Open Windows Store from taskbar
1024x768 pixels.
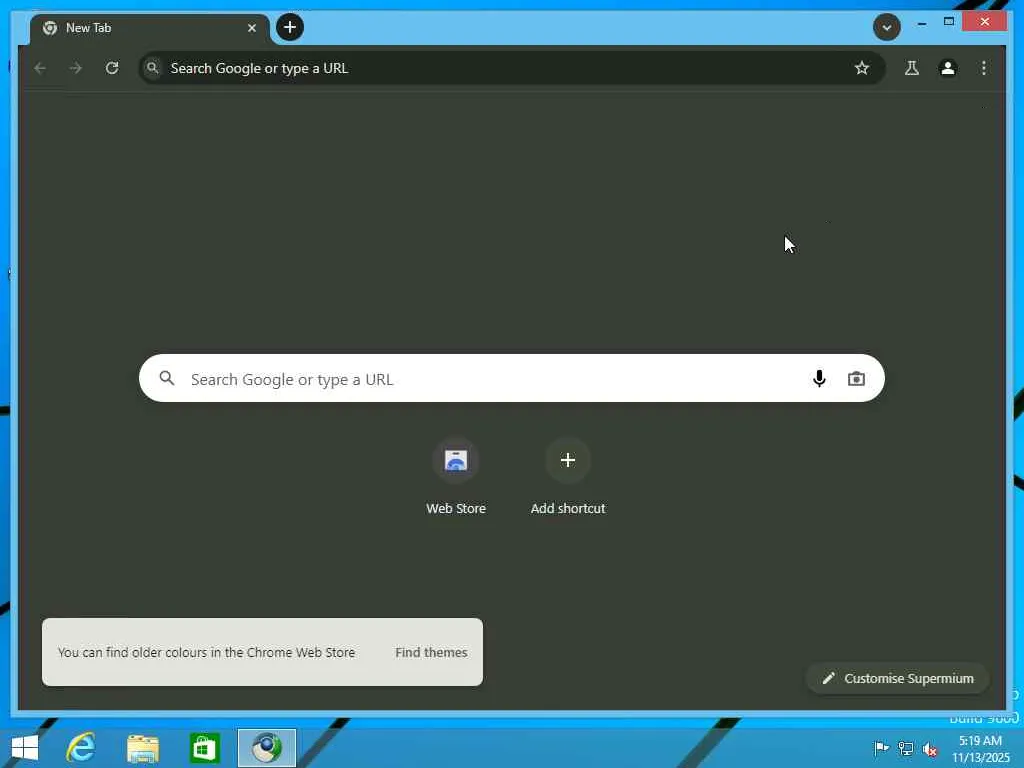(204, 748)
